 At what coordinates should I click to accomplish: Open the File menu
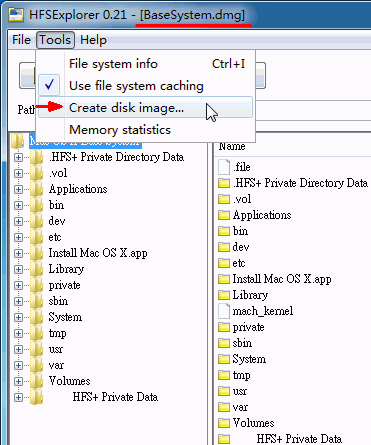tap(21, 40)
